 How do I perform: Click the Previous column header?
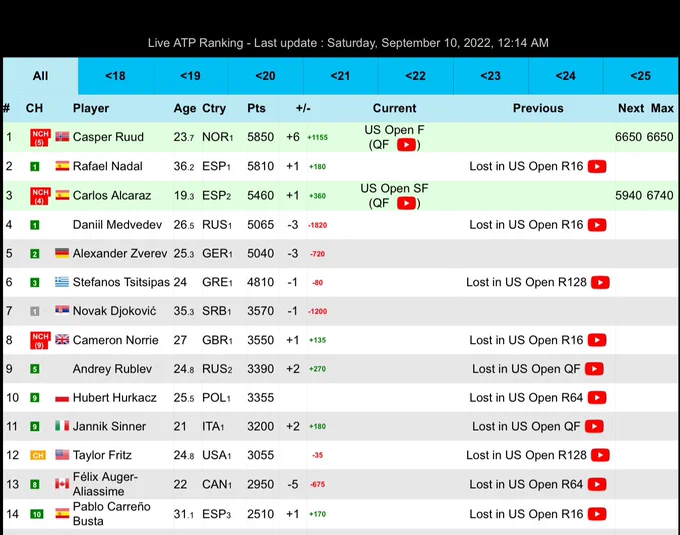[x=538, y=108]
